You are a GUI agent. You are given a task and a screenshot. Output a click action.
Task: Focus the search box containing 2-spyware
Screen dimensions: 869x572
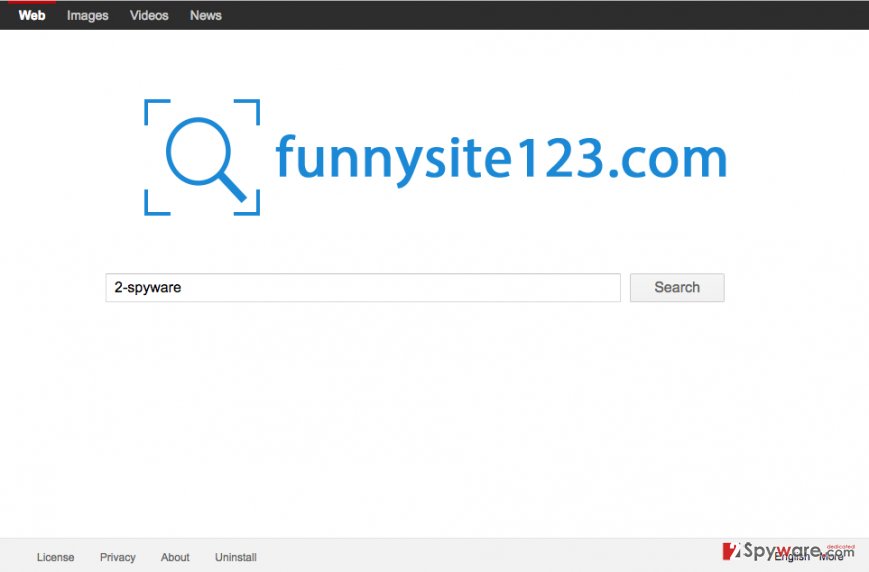(x=363, y=288)
